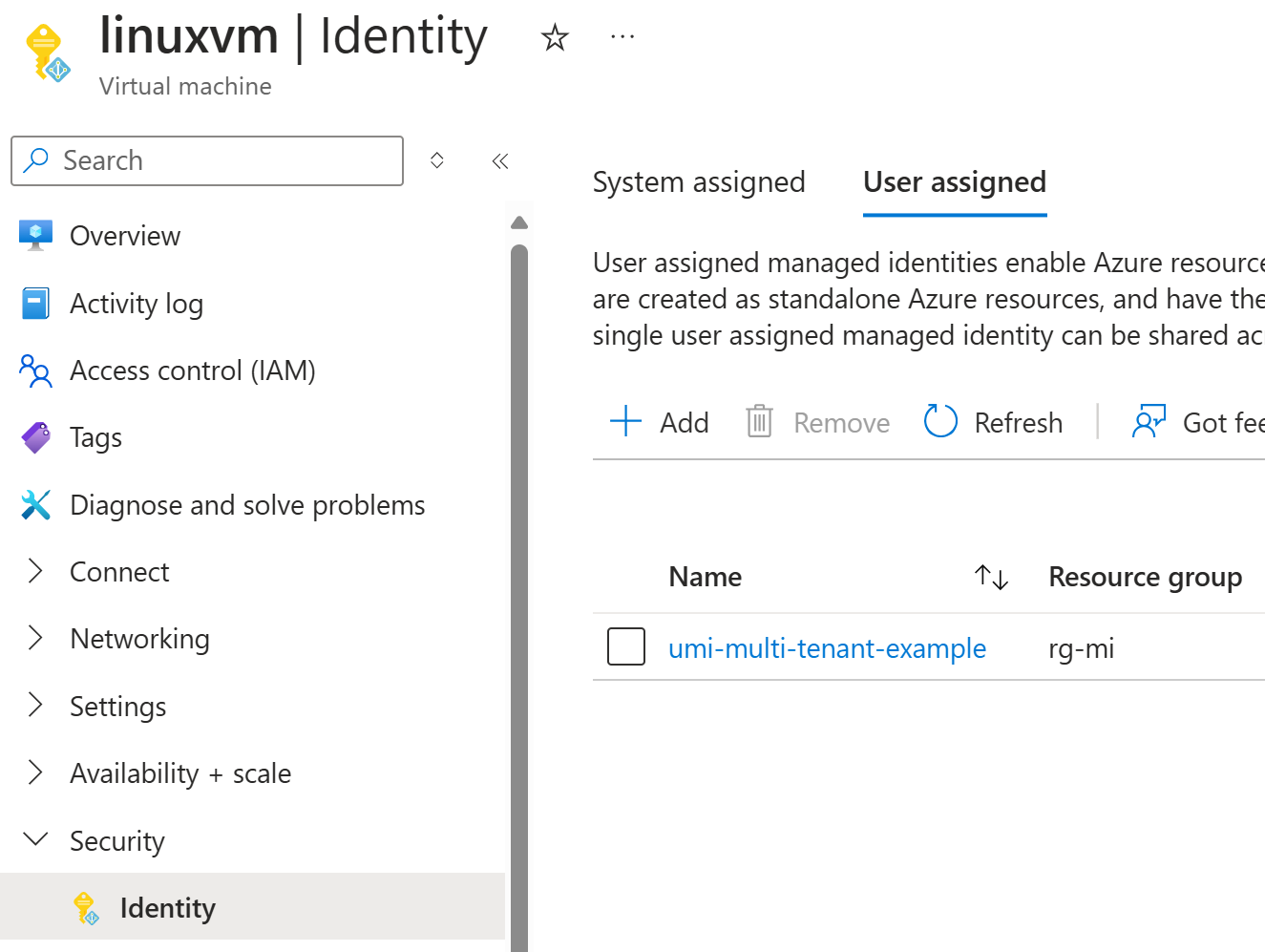Switch to the System assigned tab
Viewport: 1265px width, 952px height.
(x=699, y=182)
